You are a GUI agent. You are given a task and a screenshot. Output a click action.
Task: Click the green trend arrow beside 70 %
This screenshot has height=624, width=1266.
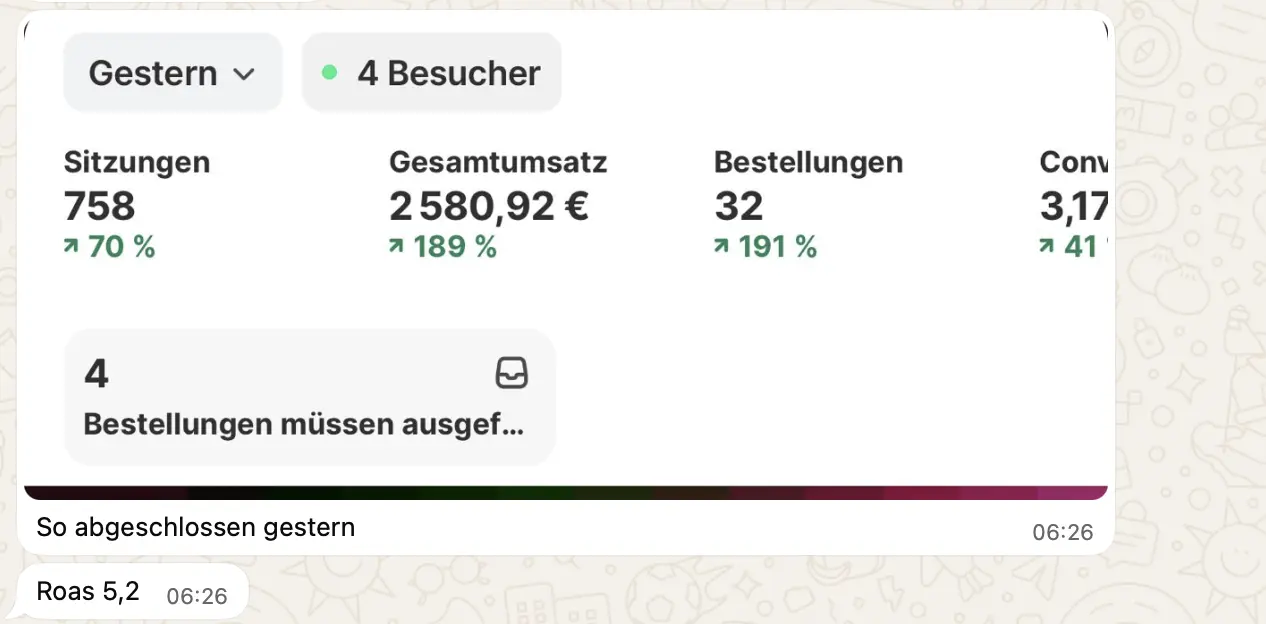click(x=70, y=246)
